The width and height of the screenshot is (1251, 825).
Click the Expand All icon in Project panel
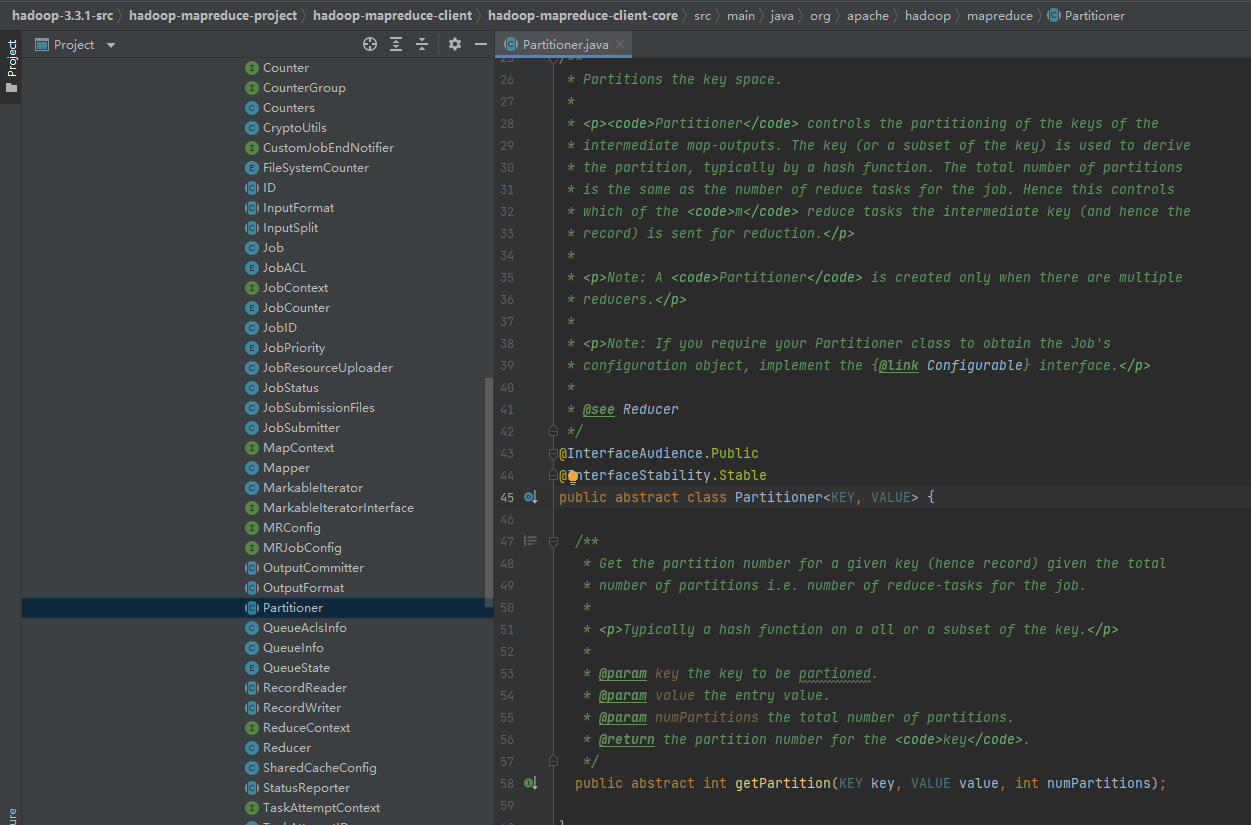pos(396,44)
